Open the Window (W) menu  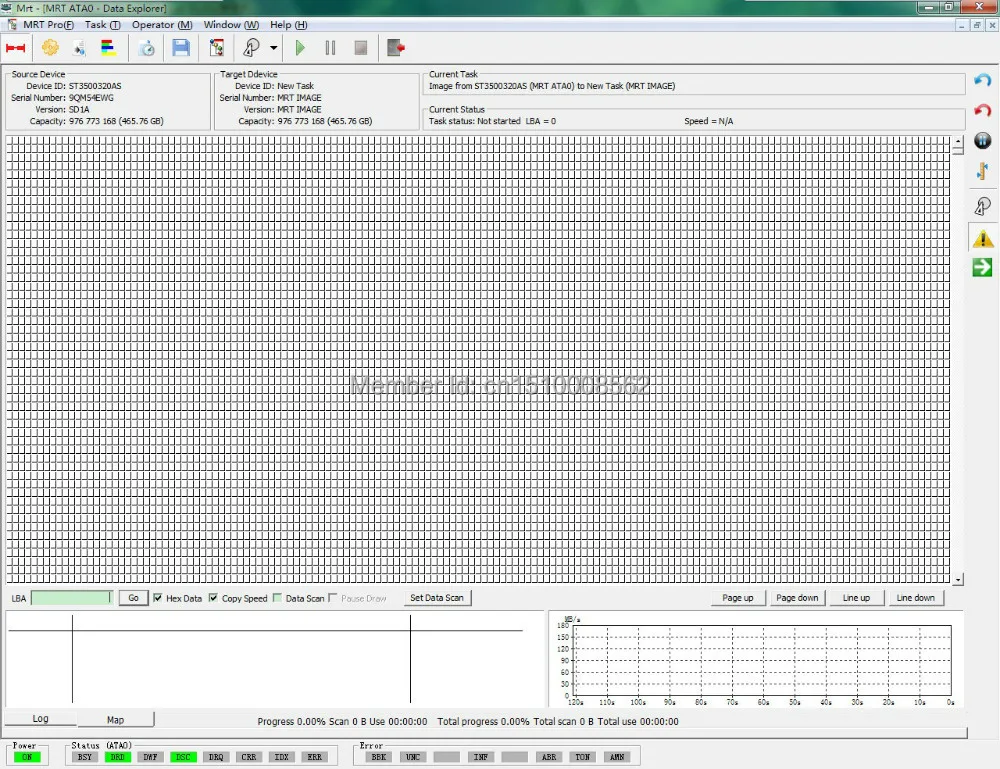coord(231,24)
